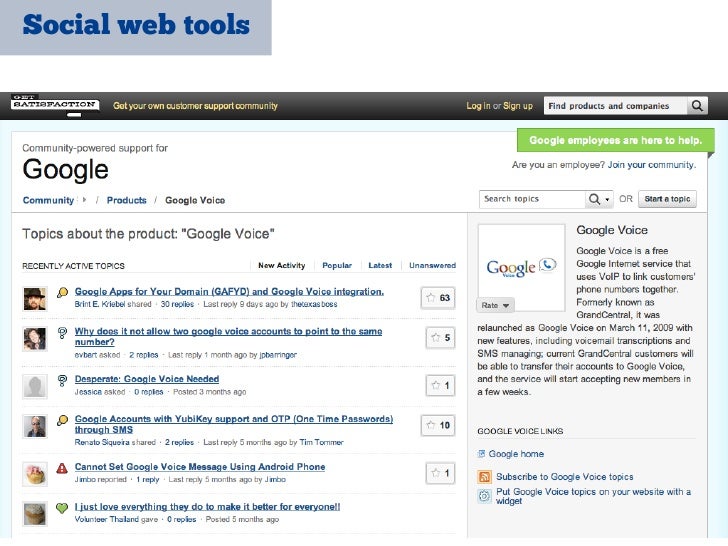
Task: Click thetexasboss username link
Action: pos(314,304)
